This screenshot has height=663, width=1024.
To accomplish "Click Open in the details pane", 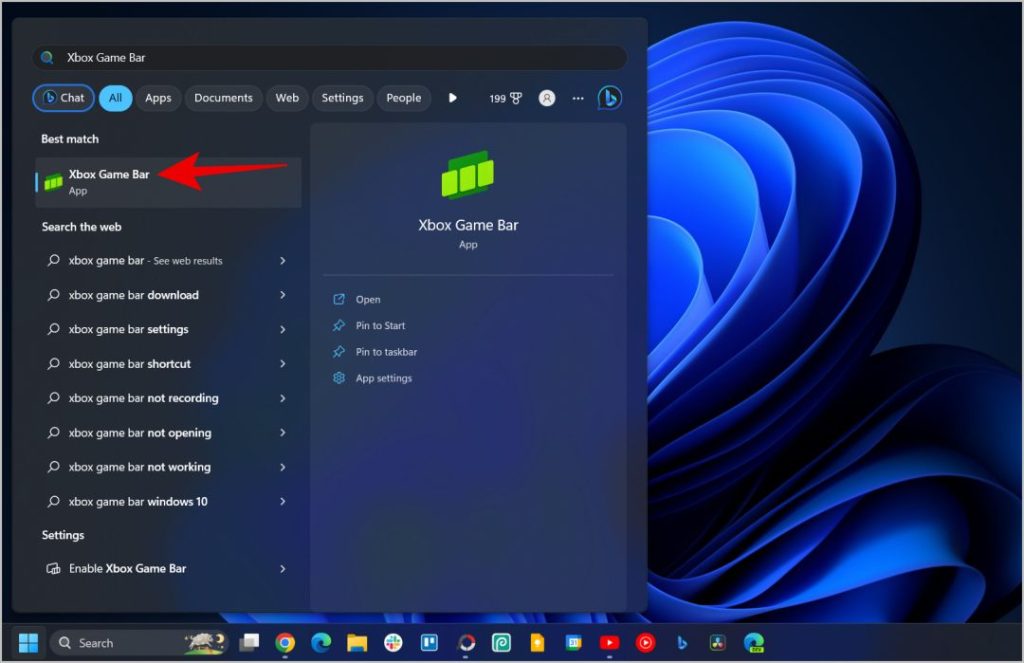I will pos(368,299).
